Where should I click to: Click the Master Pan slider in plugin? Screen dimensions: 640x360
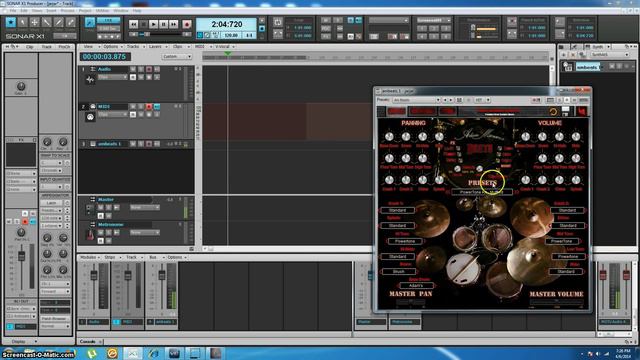point(411,302)
